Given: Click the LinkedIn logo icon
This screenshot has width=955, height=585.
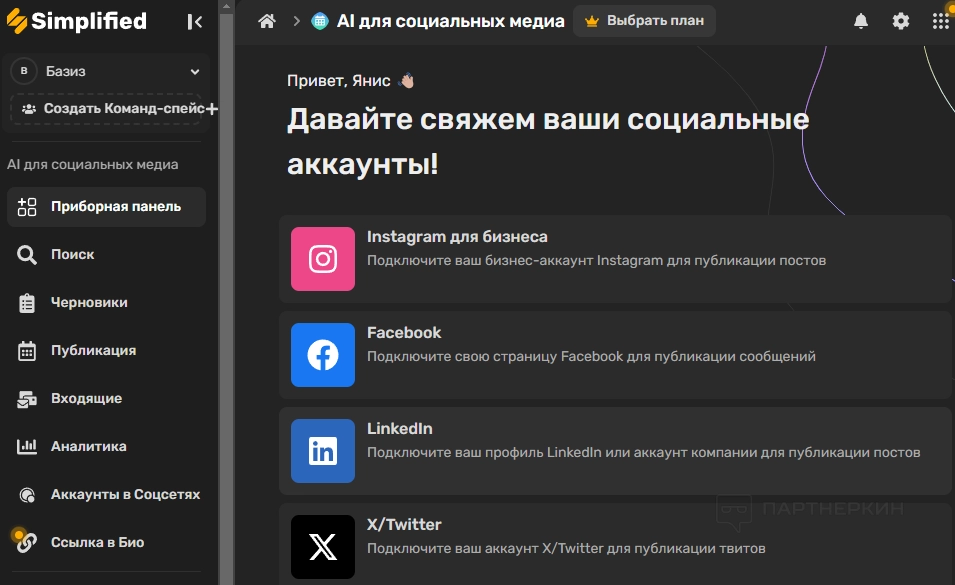Looking at the screenshot, I should 322,451.
